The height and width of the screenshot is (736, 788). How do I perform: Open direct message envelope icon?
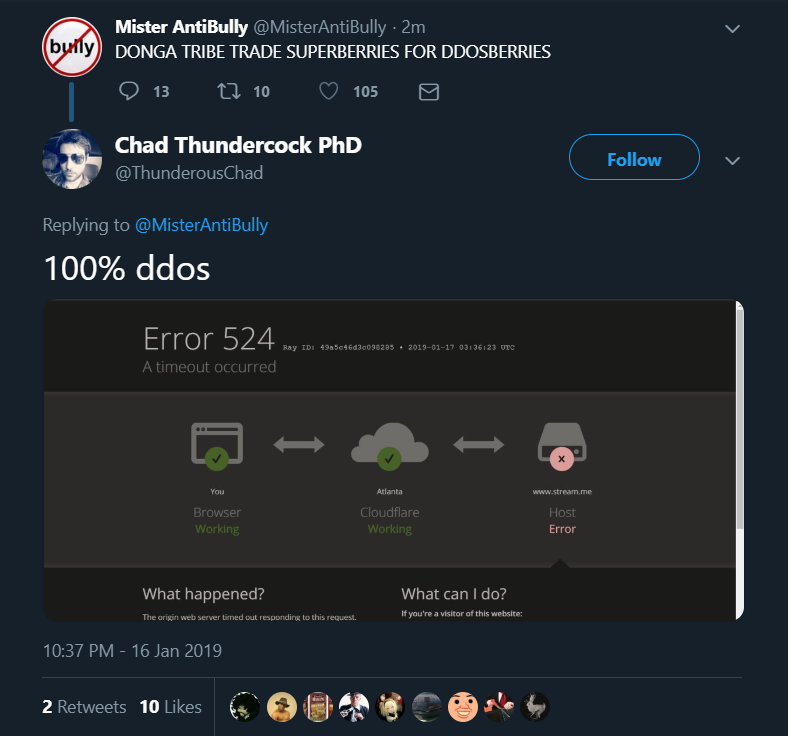click(x=429, y=92)
